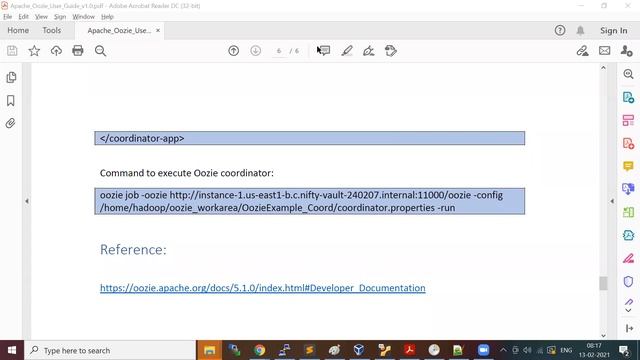640x360 pixels.
Task: Open the Fill & Sign tool in right pane
Action: [x=628, y=258]
